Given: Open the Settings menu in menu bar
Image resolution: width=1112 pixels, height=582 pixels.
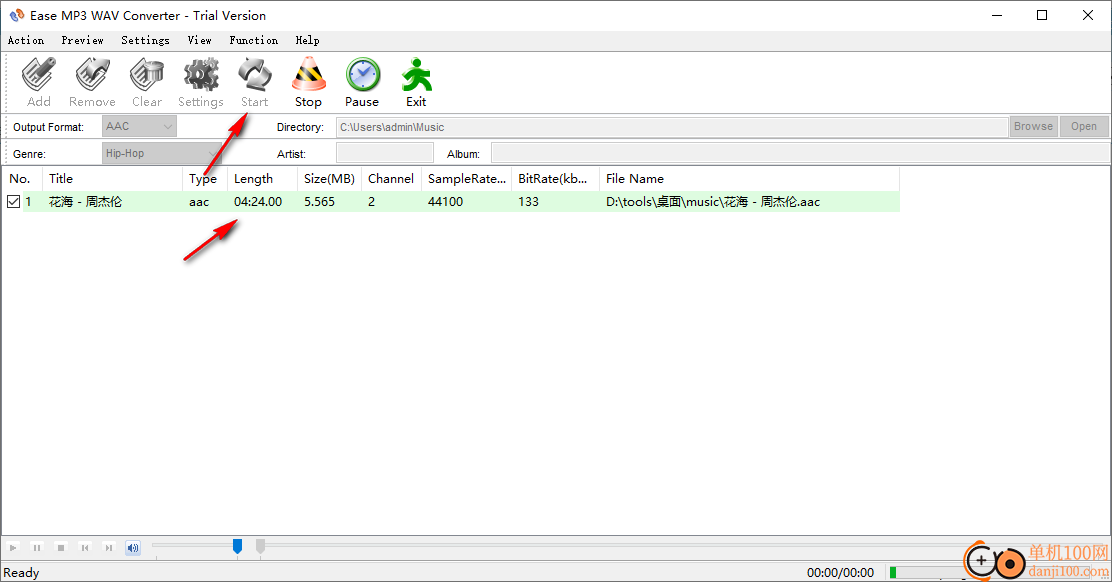Looking at the screenshot, I should tap(145, 40).
